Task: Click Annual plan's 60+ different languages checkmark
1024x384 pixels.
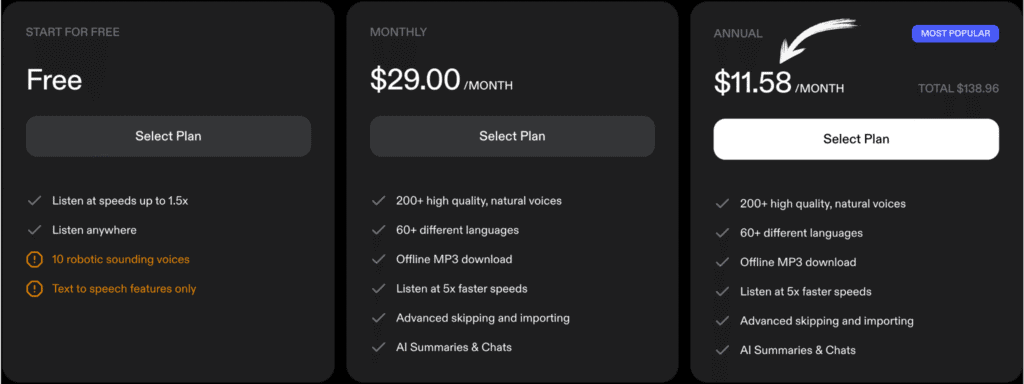Action: pos(722,233)
